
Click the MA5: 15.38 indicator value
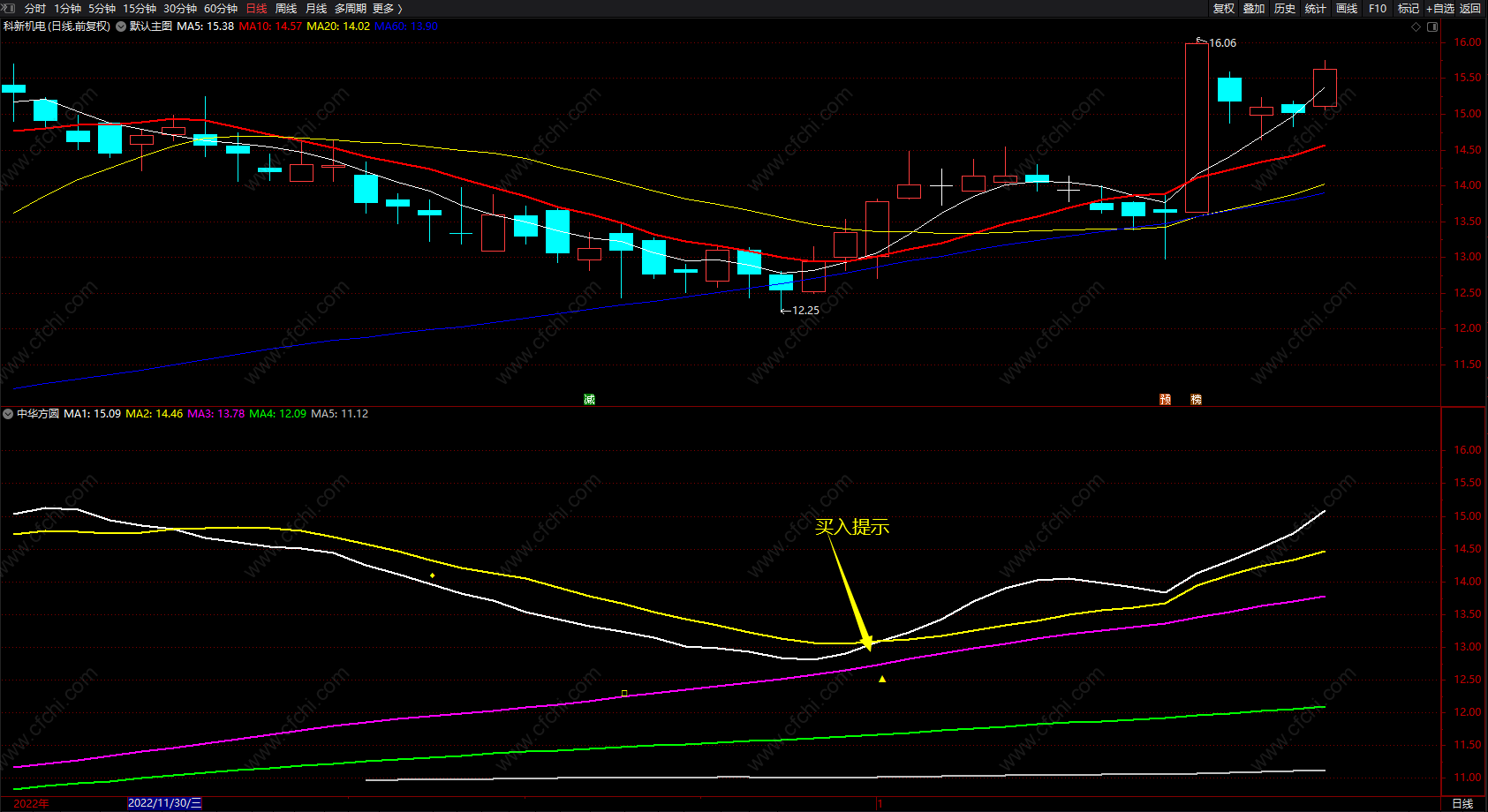click(206, 26)
